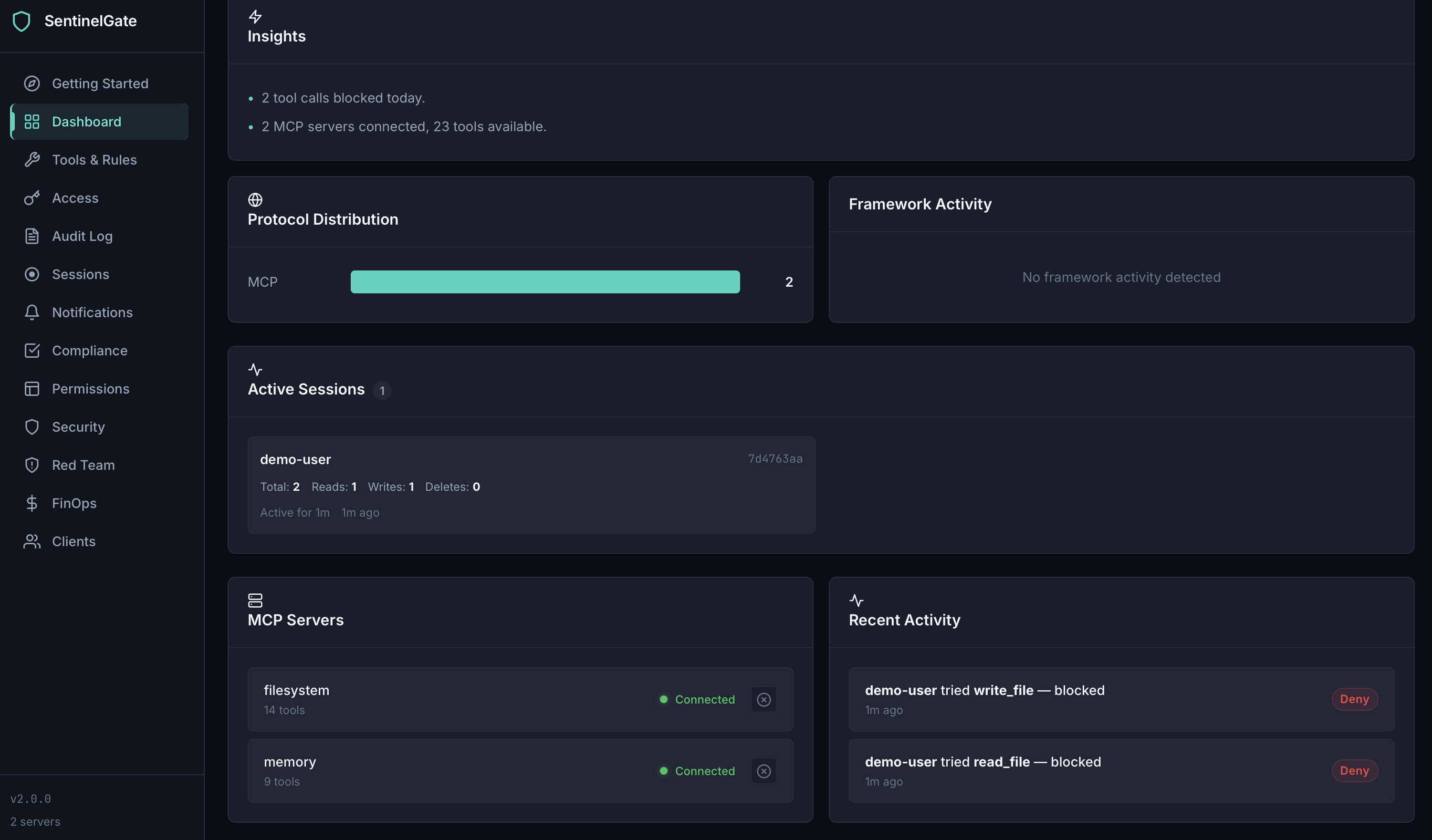Click the Active Sessions count badge
The image size is (1432, 840).
pos(382,391)
